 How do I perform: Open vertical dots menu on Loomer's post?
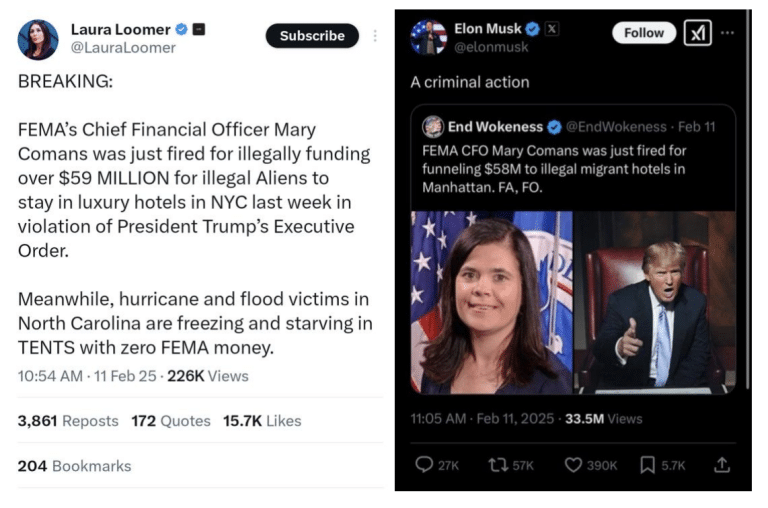pyautogui.click(x=375, y=36)
